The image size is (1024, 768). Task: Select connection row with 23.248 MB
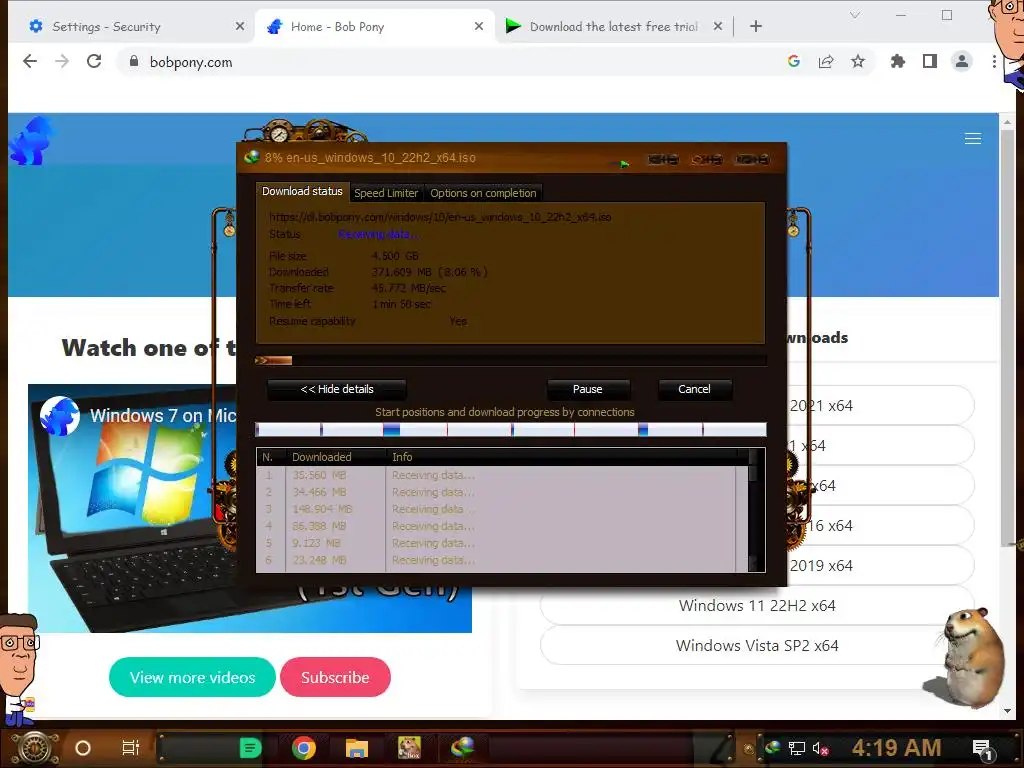click(x=502, y=560)
